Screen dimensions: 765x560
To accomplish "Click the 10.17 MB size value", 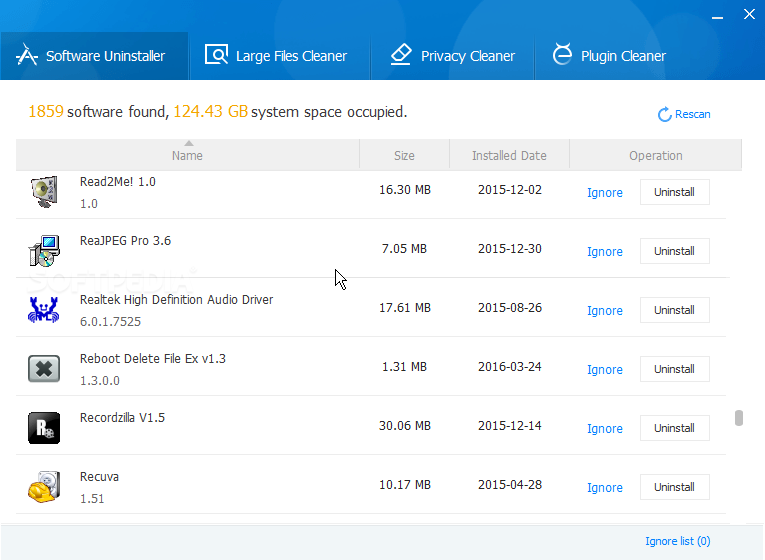I will pyautogui.click(x=405, y=484).
